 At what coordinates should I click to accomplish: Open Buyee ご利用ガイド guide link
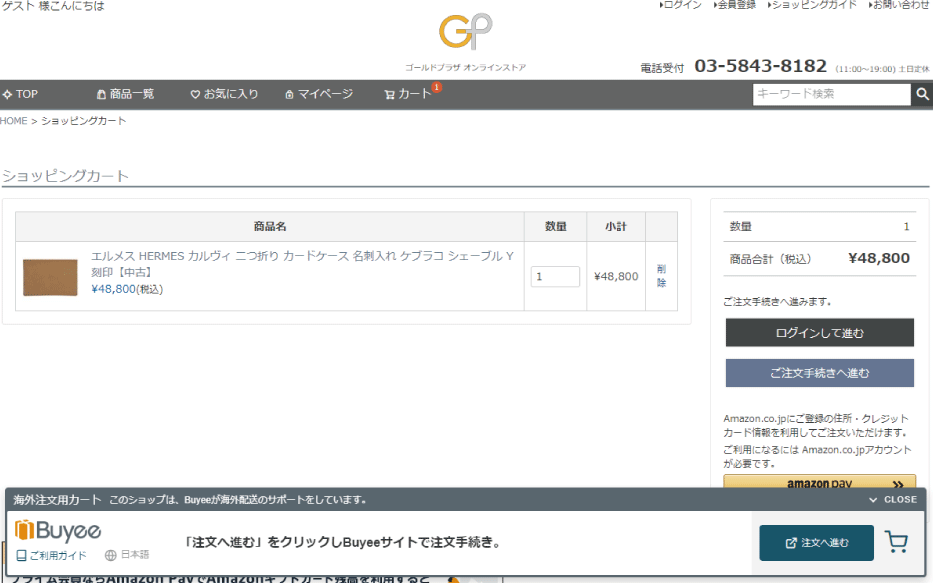pos(51,555)
